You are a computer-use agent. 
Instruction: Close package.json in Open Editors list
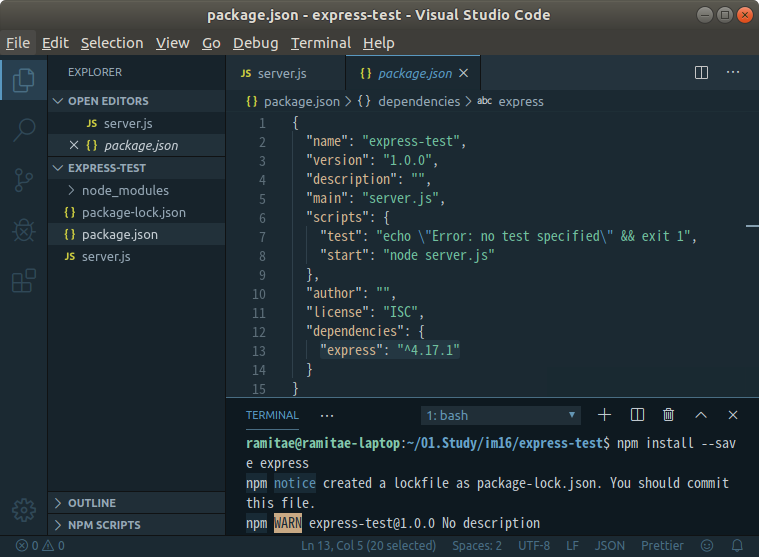point(74,145)
